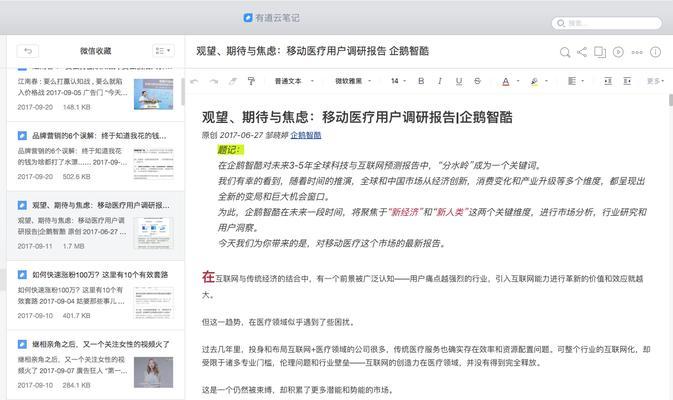Click the note icon beside 品牌营销的6个误解
This screenshot has height=400, width=673.
tap(22, 136)
